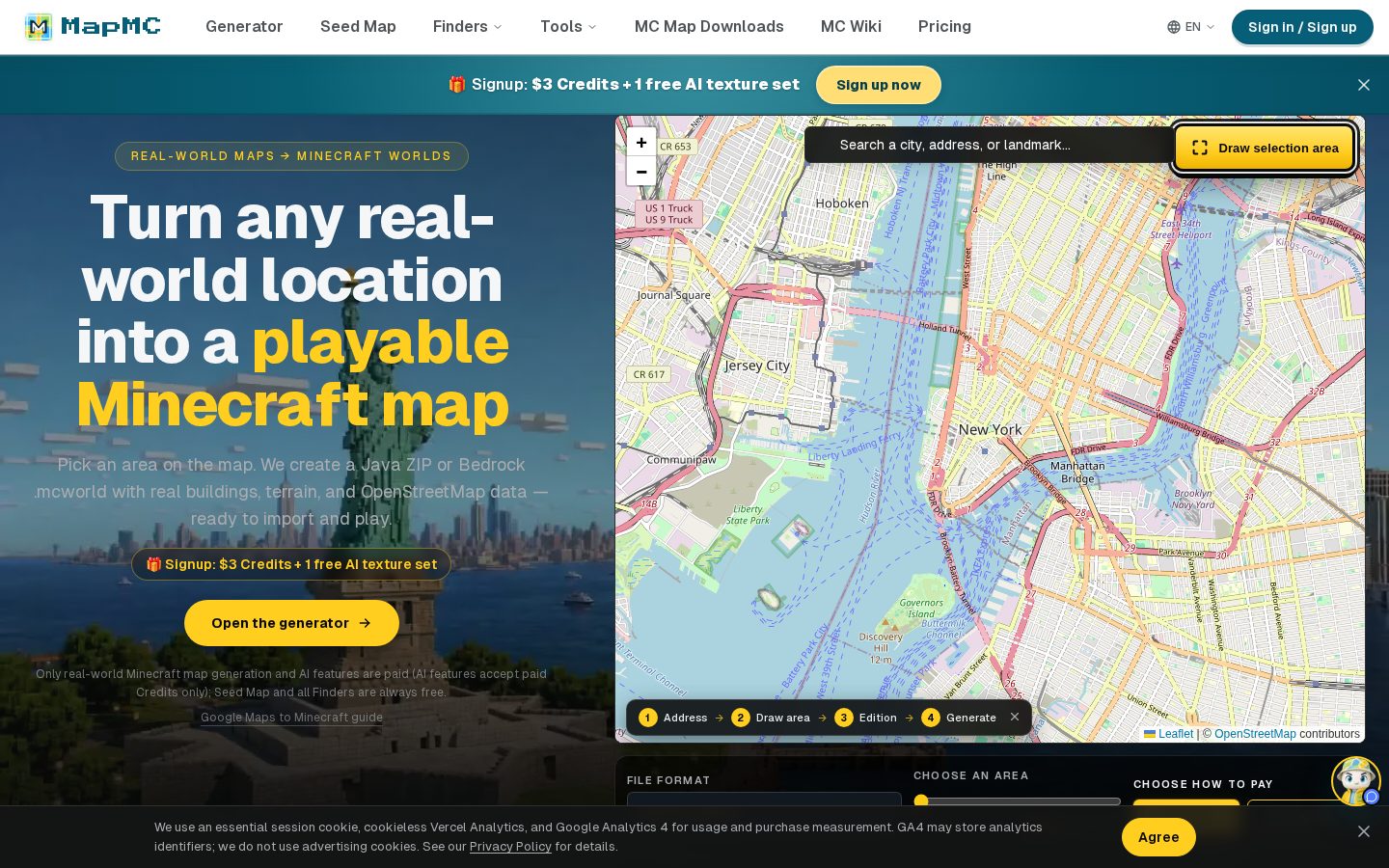Click Sign up now in banner

click(x=879, y=85)
